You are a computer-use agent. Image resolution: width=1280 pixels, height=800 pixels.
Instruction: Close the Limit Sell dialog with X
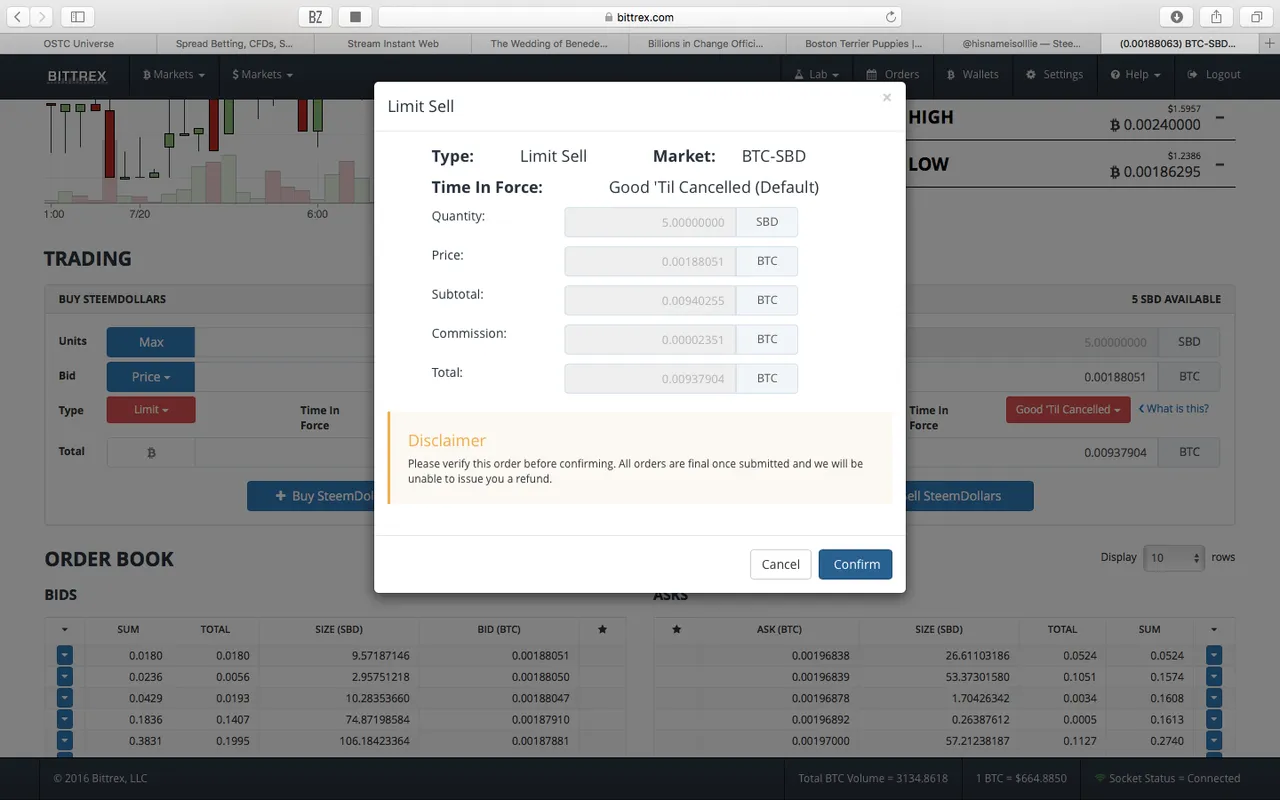[886, 98]
